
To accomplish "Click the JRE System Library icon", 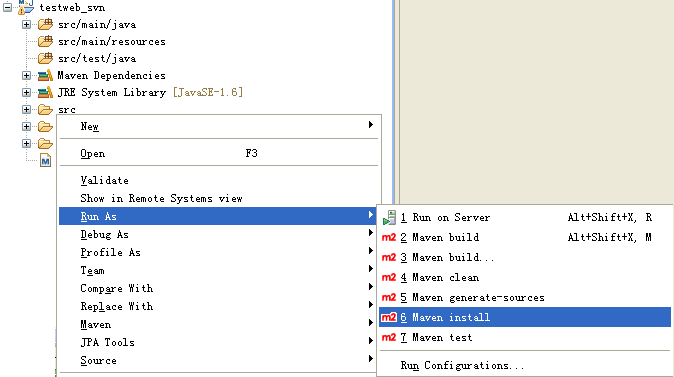I will point(45,92).
